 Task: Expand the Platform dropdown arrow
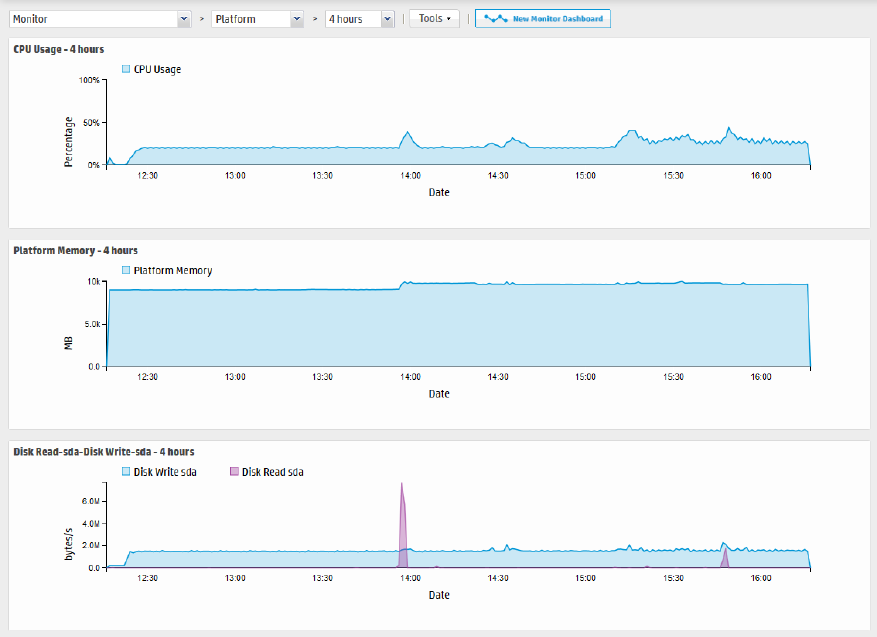297,19
